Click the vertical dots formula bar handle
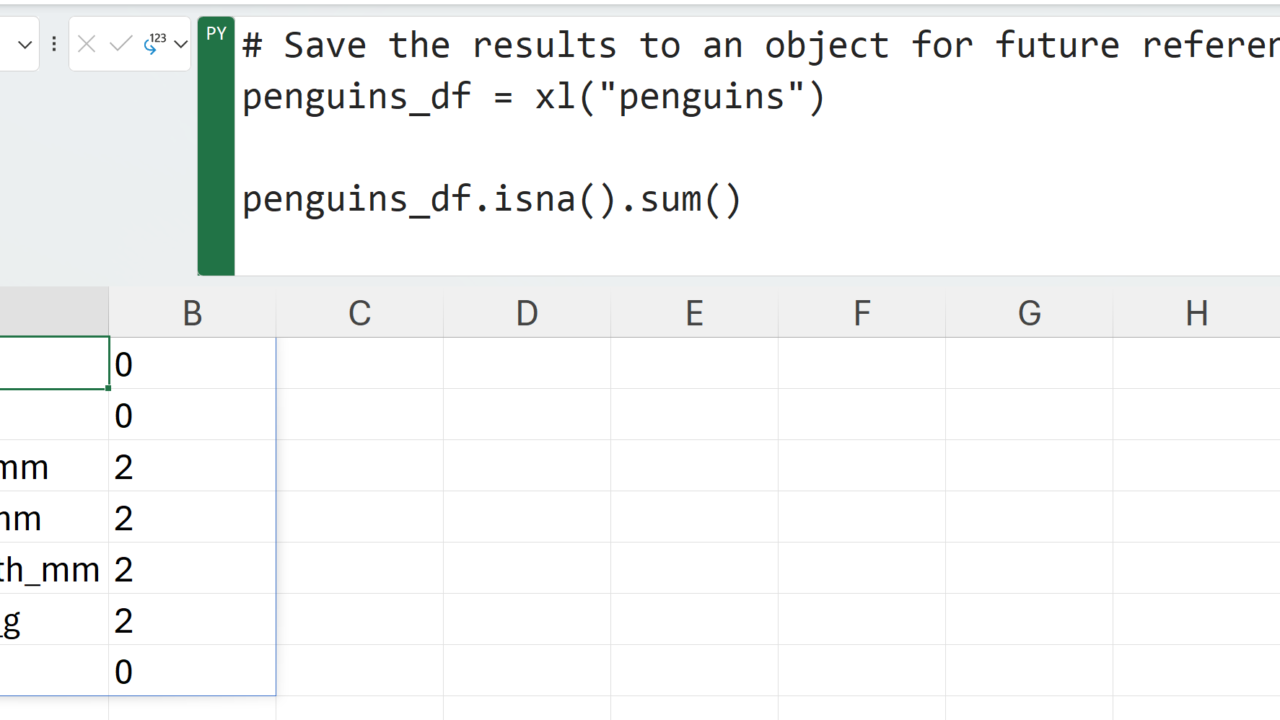 point(54,44)
